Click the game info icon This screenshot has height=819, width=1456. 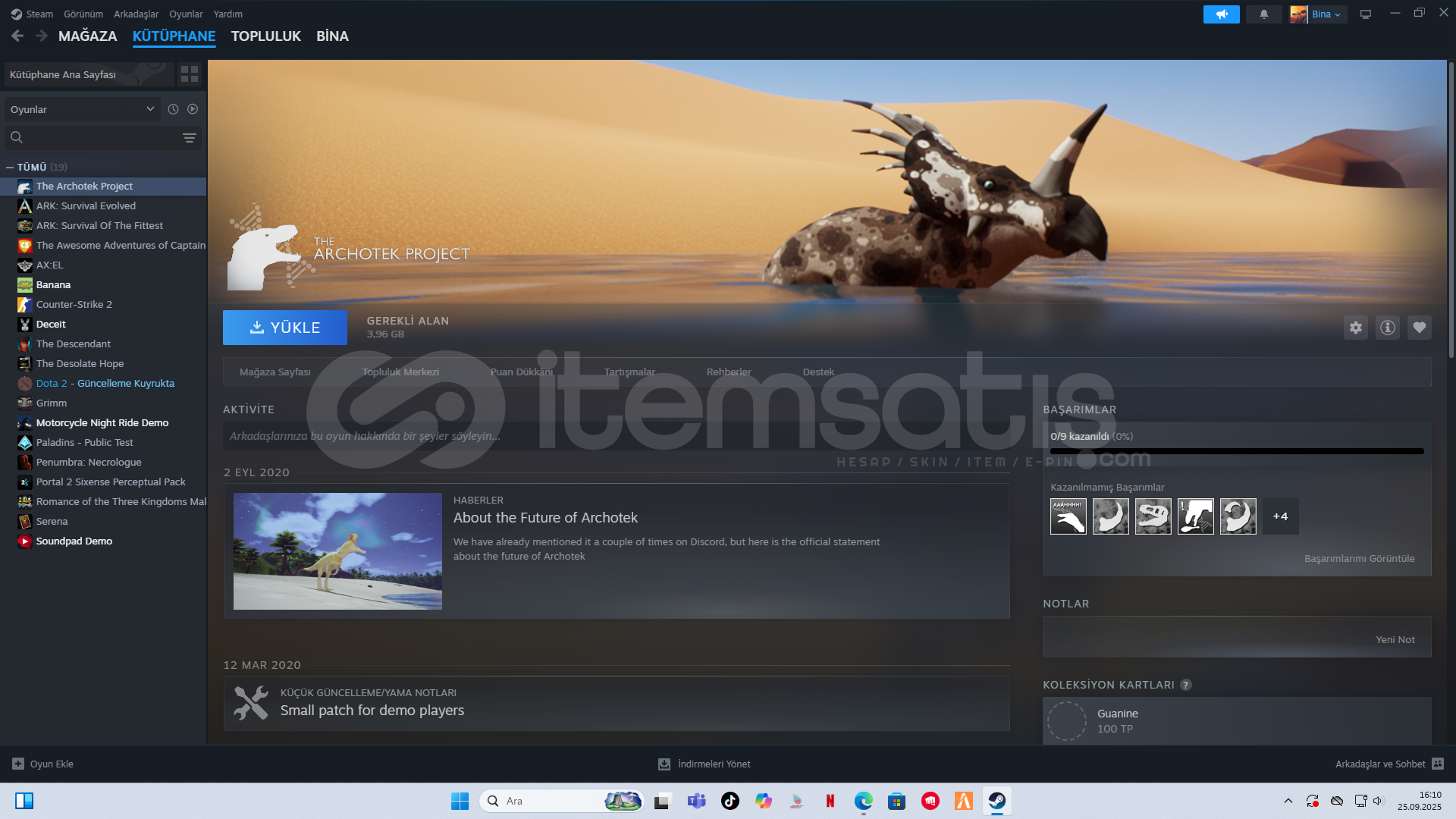1387,328
